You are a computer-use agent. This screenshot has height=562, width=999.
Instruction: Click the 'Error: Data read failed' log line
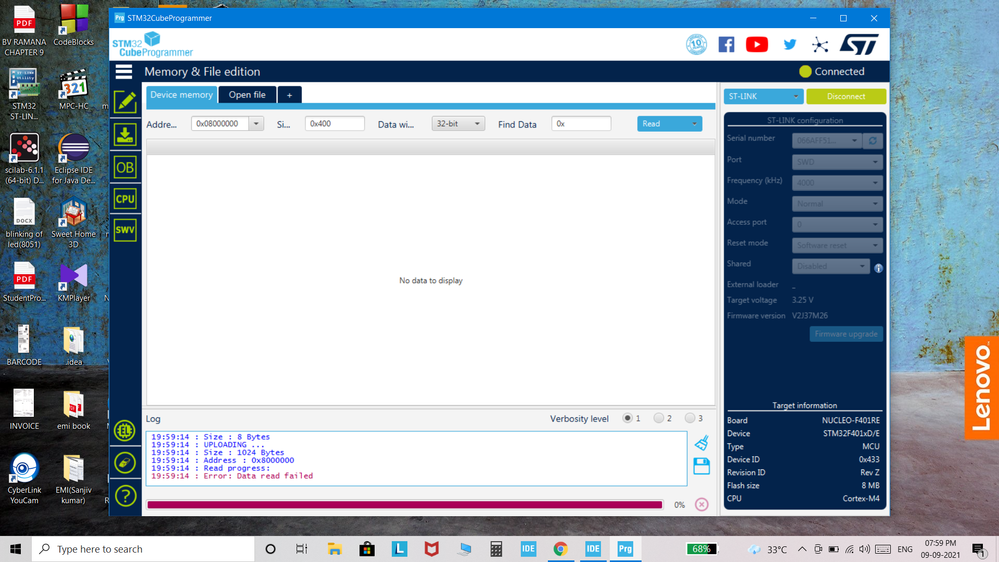click(x=232, y=476)
